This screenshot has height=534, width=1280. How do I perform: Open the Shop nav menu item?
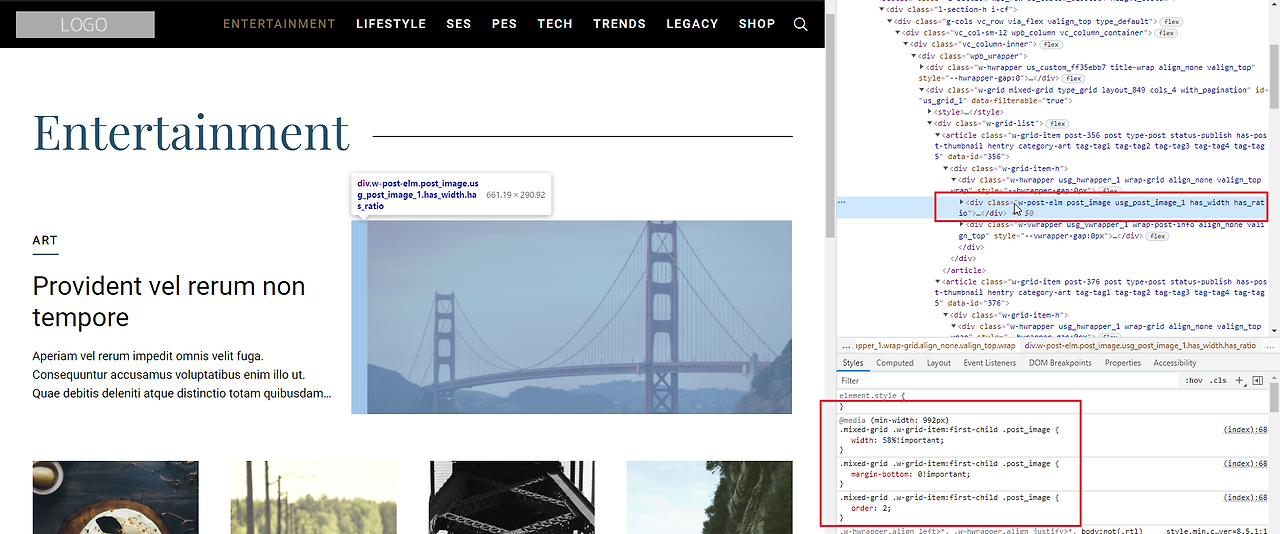(x=757, y=24)
